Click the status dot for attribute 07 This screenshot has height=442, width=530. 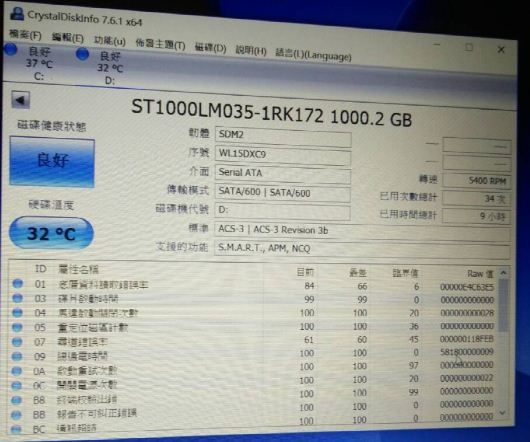[x=17, y=342]
